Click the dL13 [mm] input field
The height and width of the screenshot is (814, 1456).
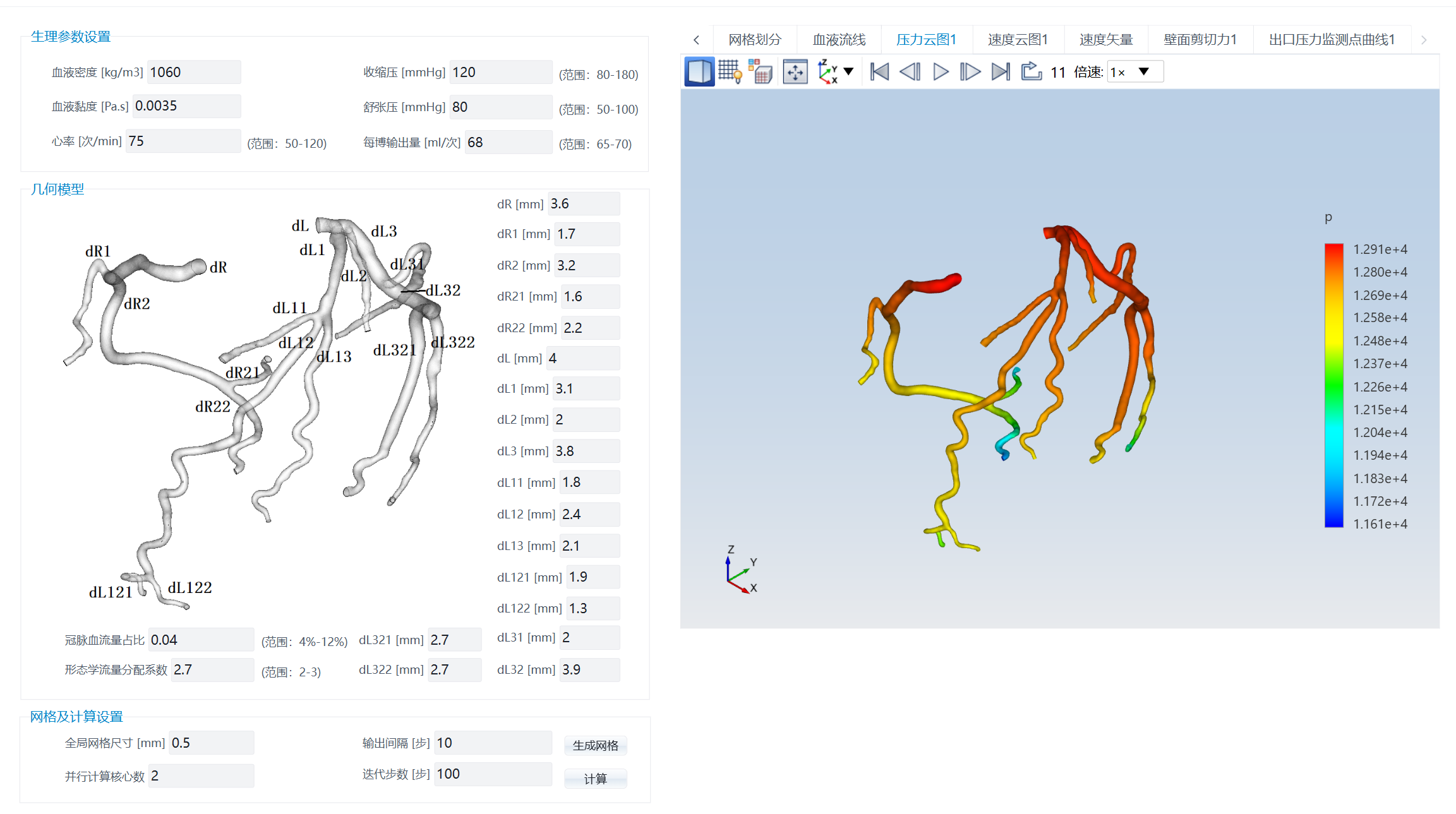590,546
